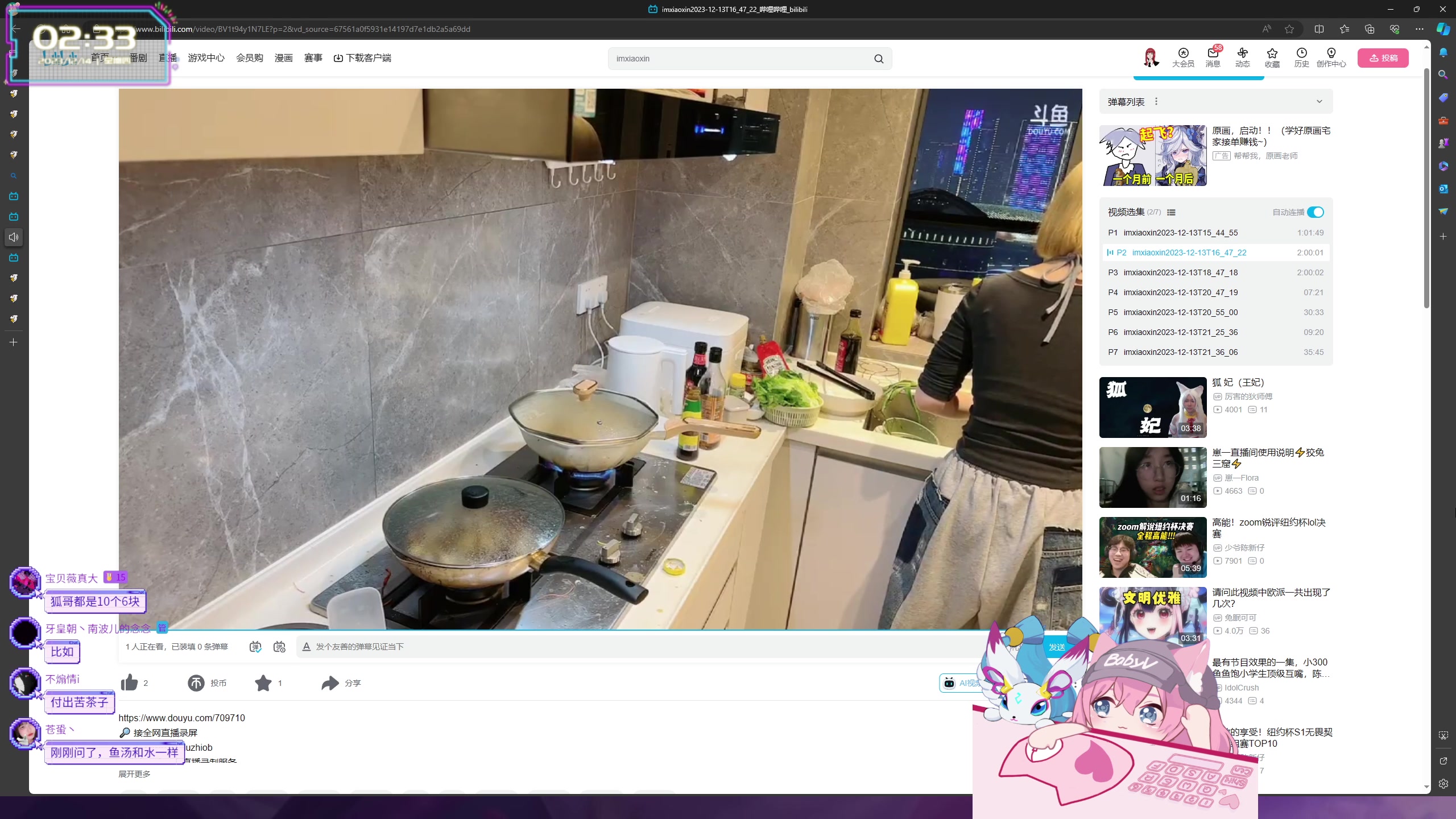1456x819 pixels.
Task: Open 消息 with the 58 notification badge
Action: 1213,57
